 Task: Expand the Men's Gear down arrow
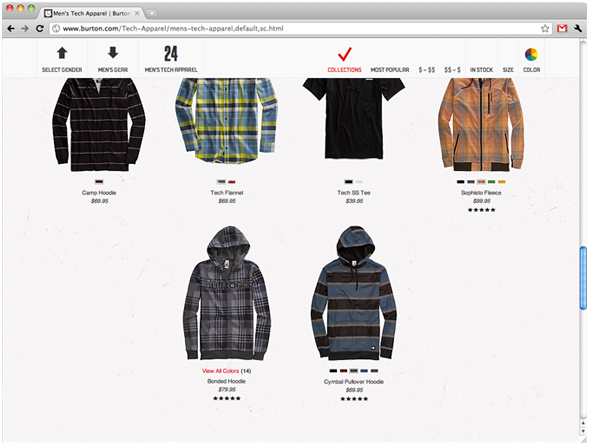coord(113,53)
